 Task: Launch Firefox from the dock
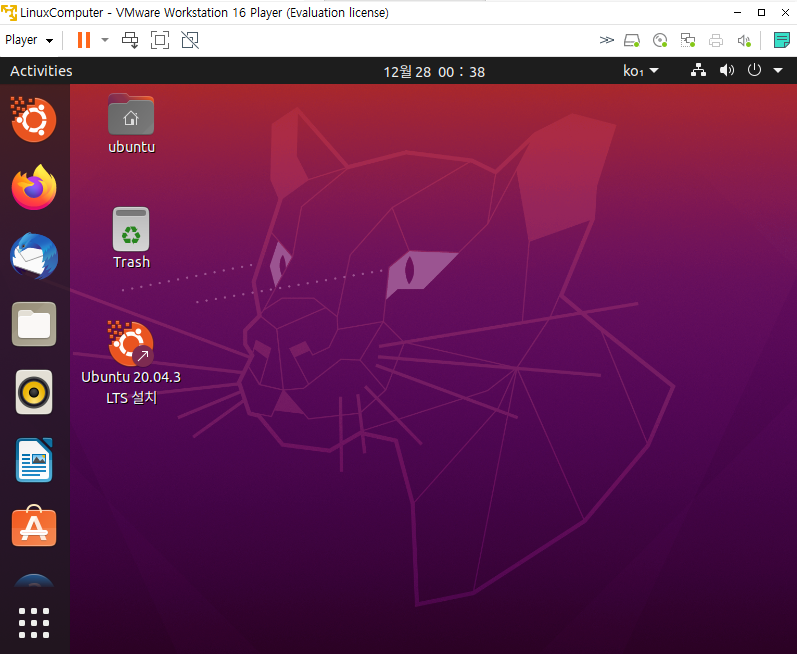tap(34, 187)
